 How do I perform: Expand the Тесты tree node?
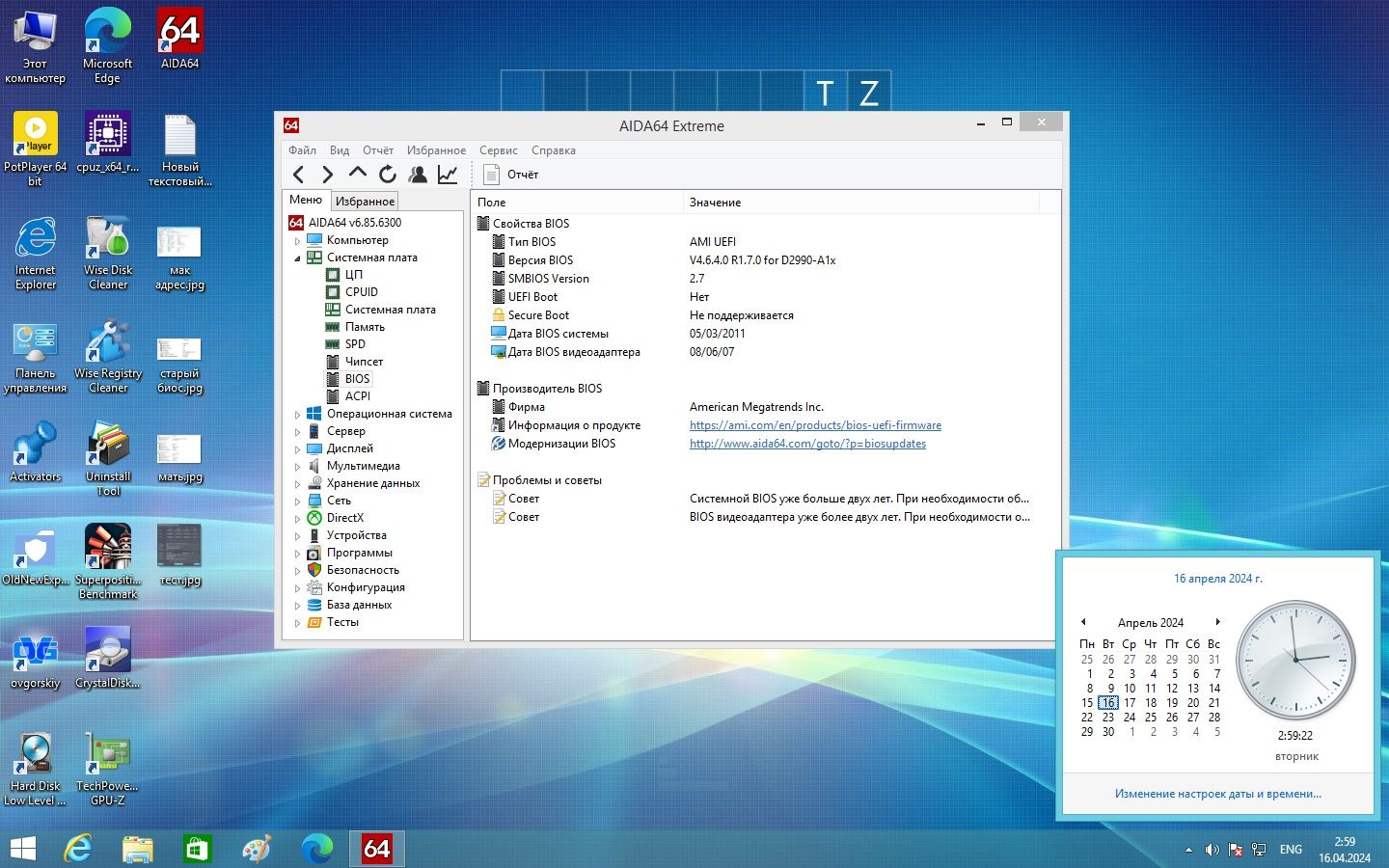click(297, 623)
